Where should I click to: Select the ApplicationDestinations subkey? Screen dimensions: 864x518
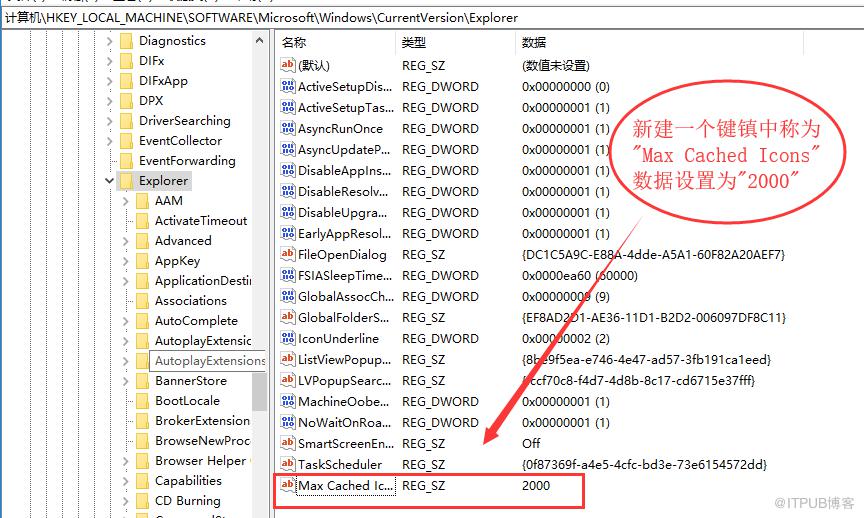(203, 280)
